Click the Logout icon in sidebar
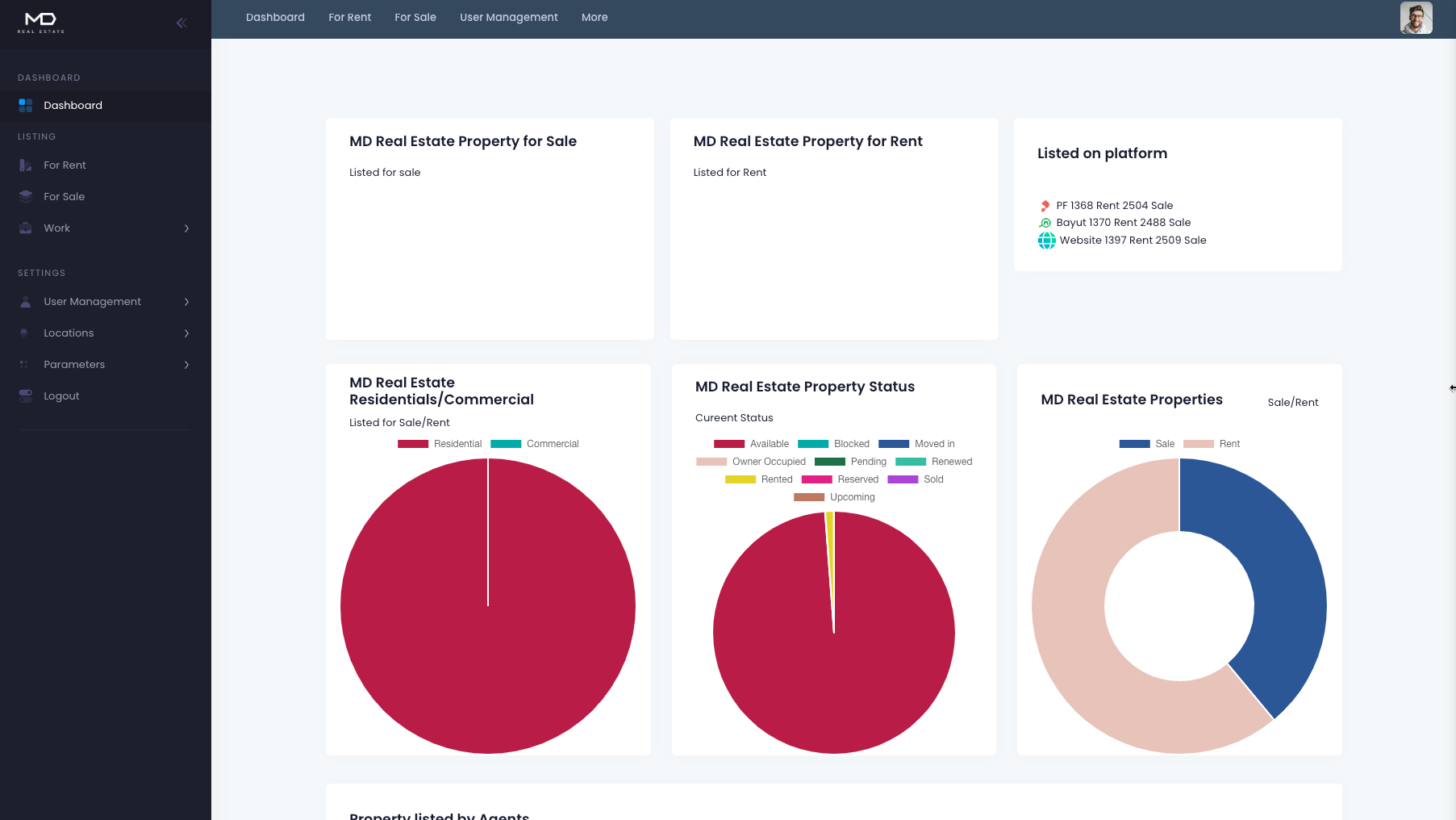 pos(26,396)
